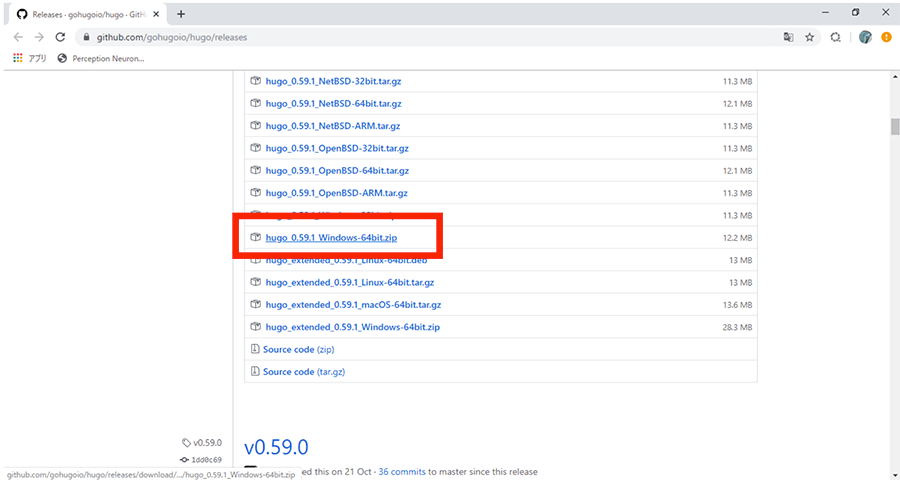Screen dimensions: 900x481
Task: Click file-zip icon beside Source code (zip)
Action: pyautogui.click(x=255, y=349)
